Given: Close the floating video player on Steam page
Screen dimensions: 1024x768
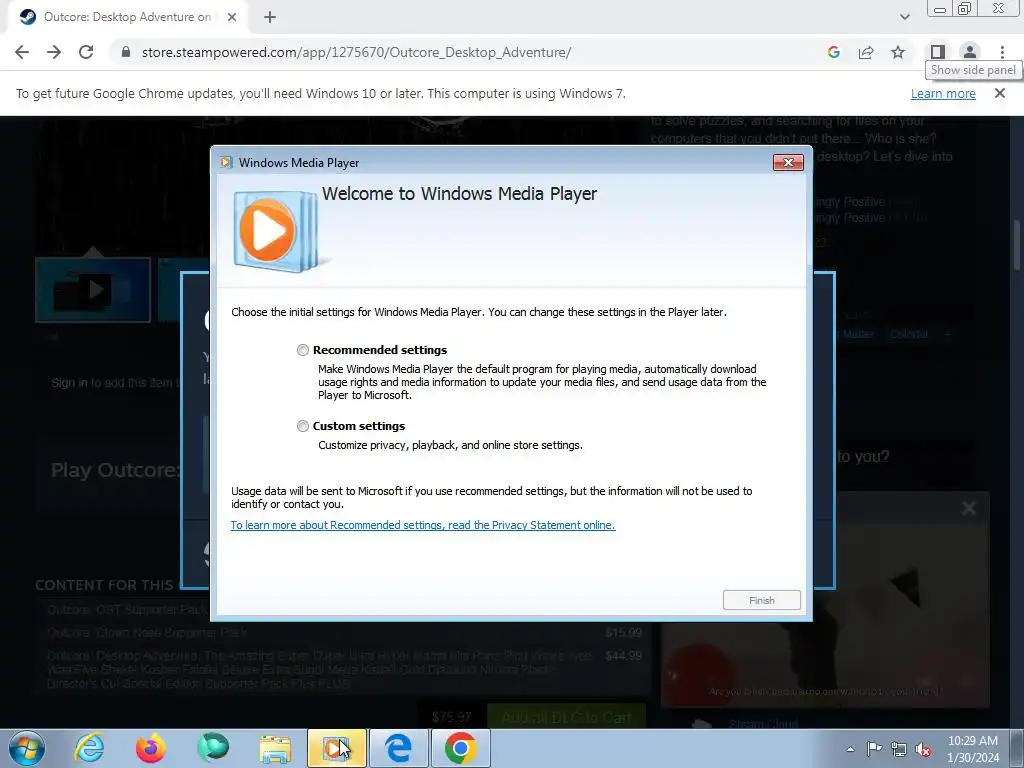Looking at the screenshot, I should (969, 508).
